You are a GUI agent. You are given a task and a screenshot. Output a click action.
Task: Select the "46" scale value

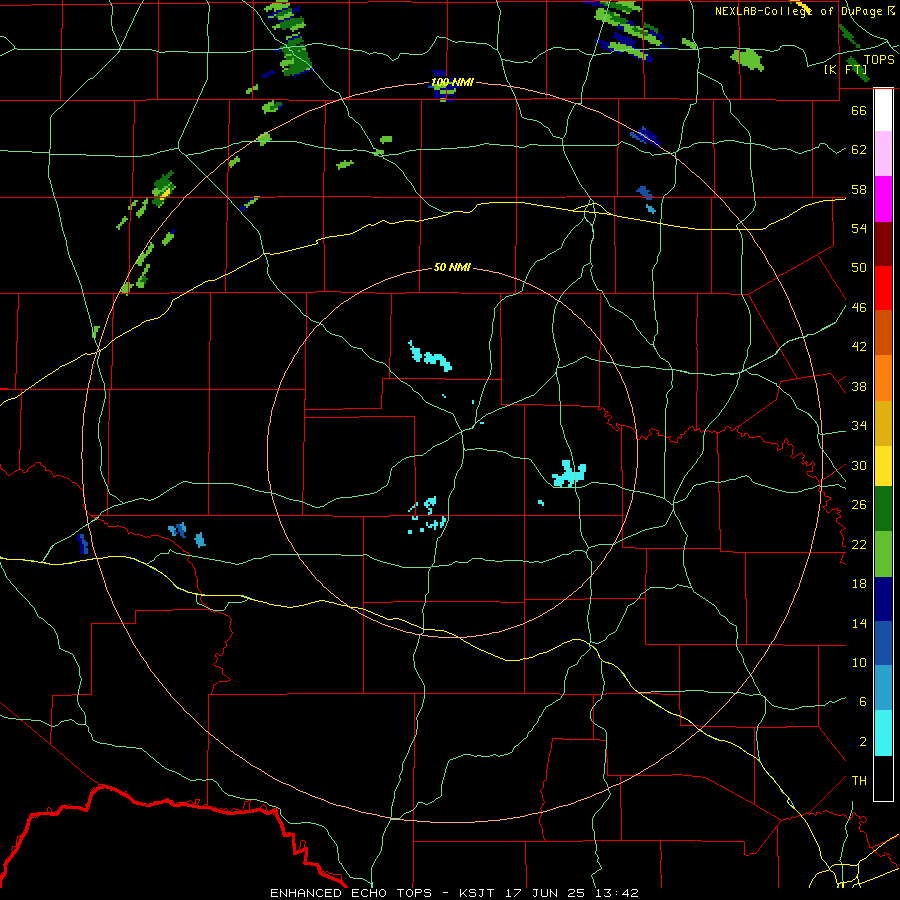click(859, 308)
